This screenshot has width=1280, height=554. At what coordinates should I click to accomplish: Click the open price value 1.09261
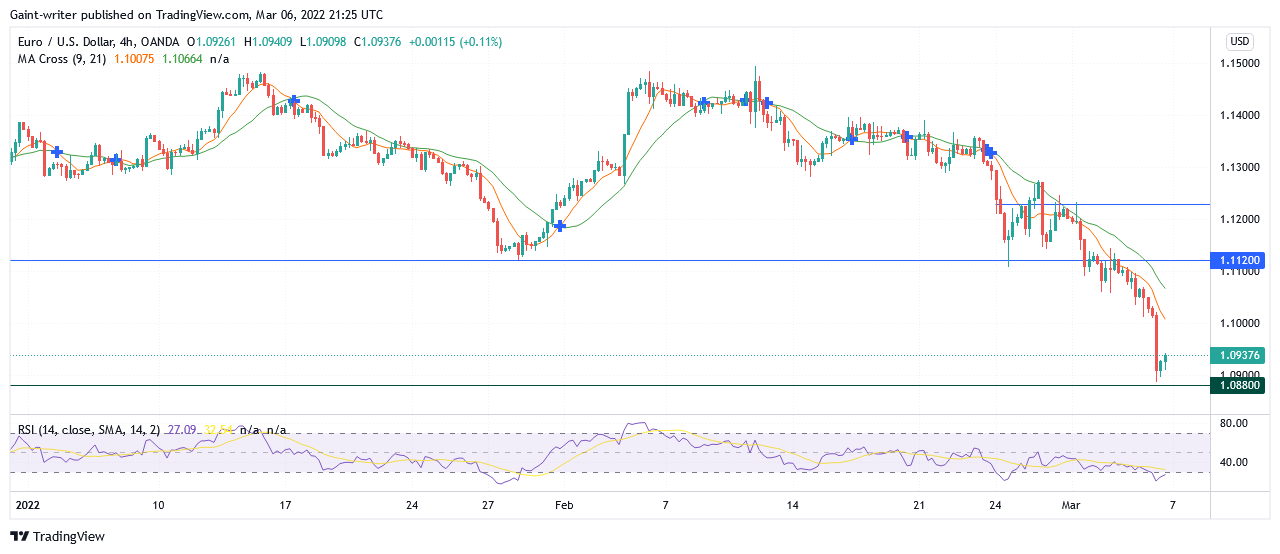[216, 42]
